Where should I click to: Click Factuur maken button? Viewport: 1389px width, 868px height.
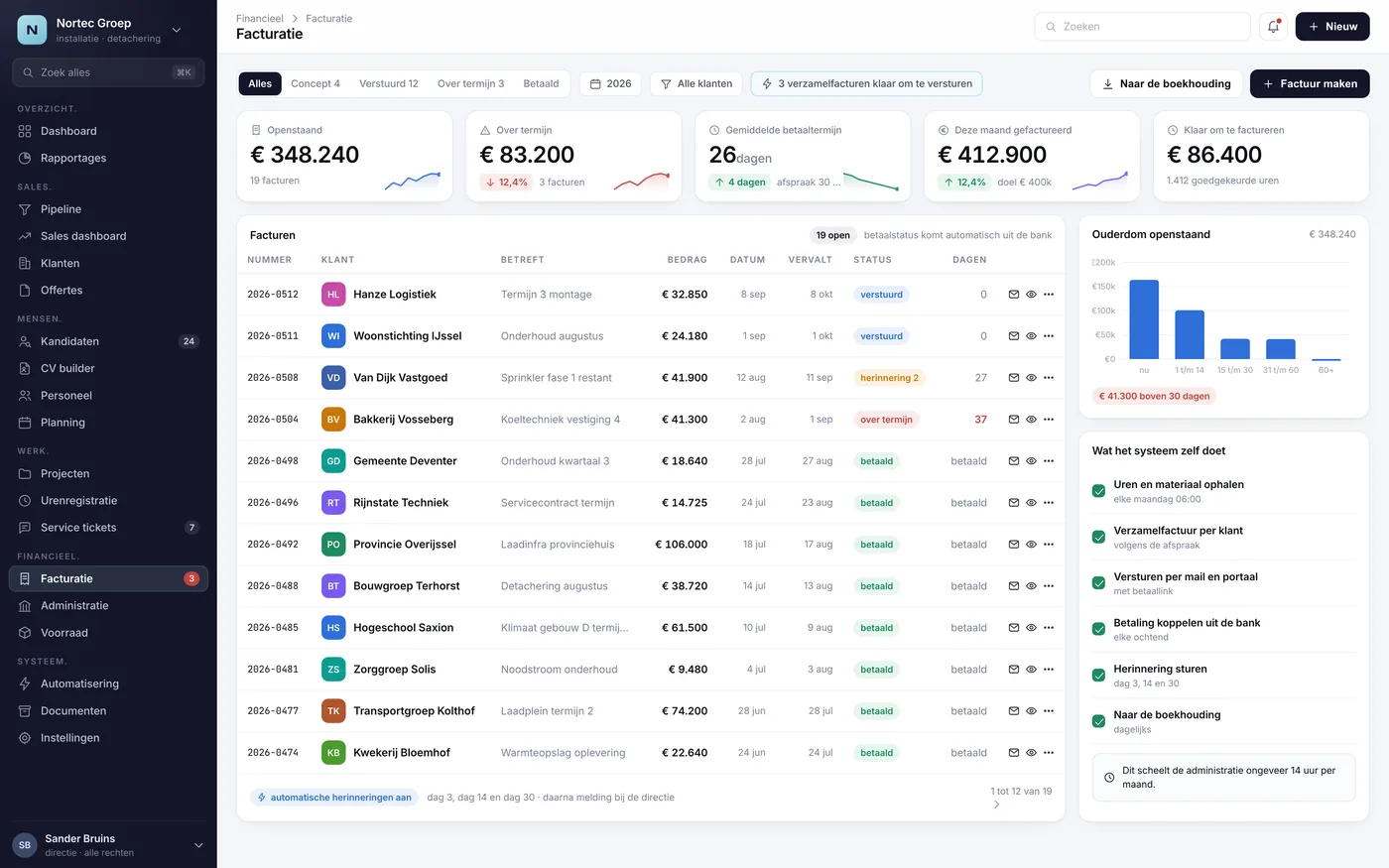point(1310,83)
